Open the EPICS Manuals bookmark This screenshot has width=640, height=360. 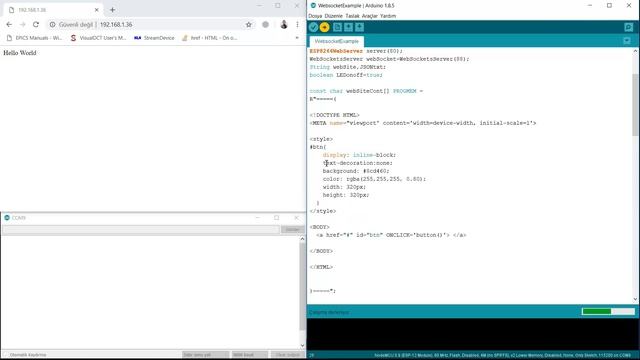[35, 38]
